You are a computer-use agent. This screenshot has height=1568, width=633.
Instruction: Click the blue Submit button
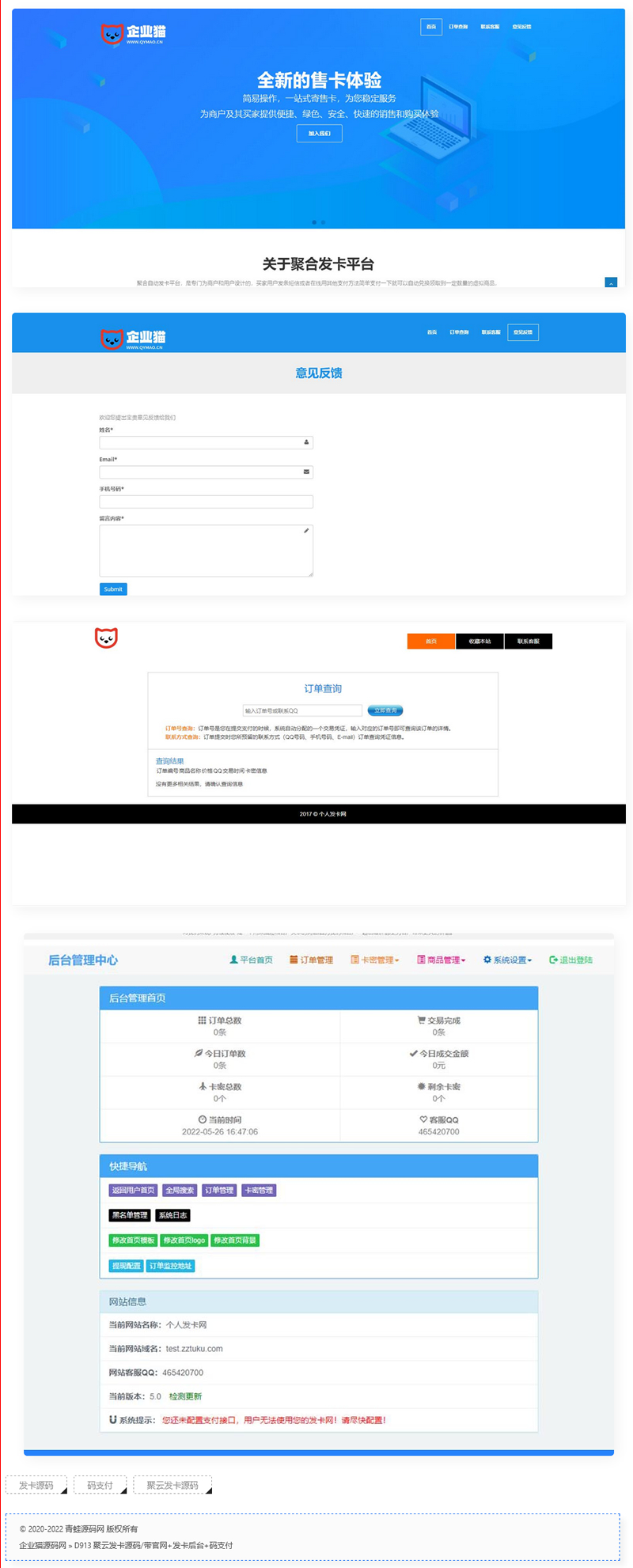click(x=113, y=589)
